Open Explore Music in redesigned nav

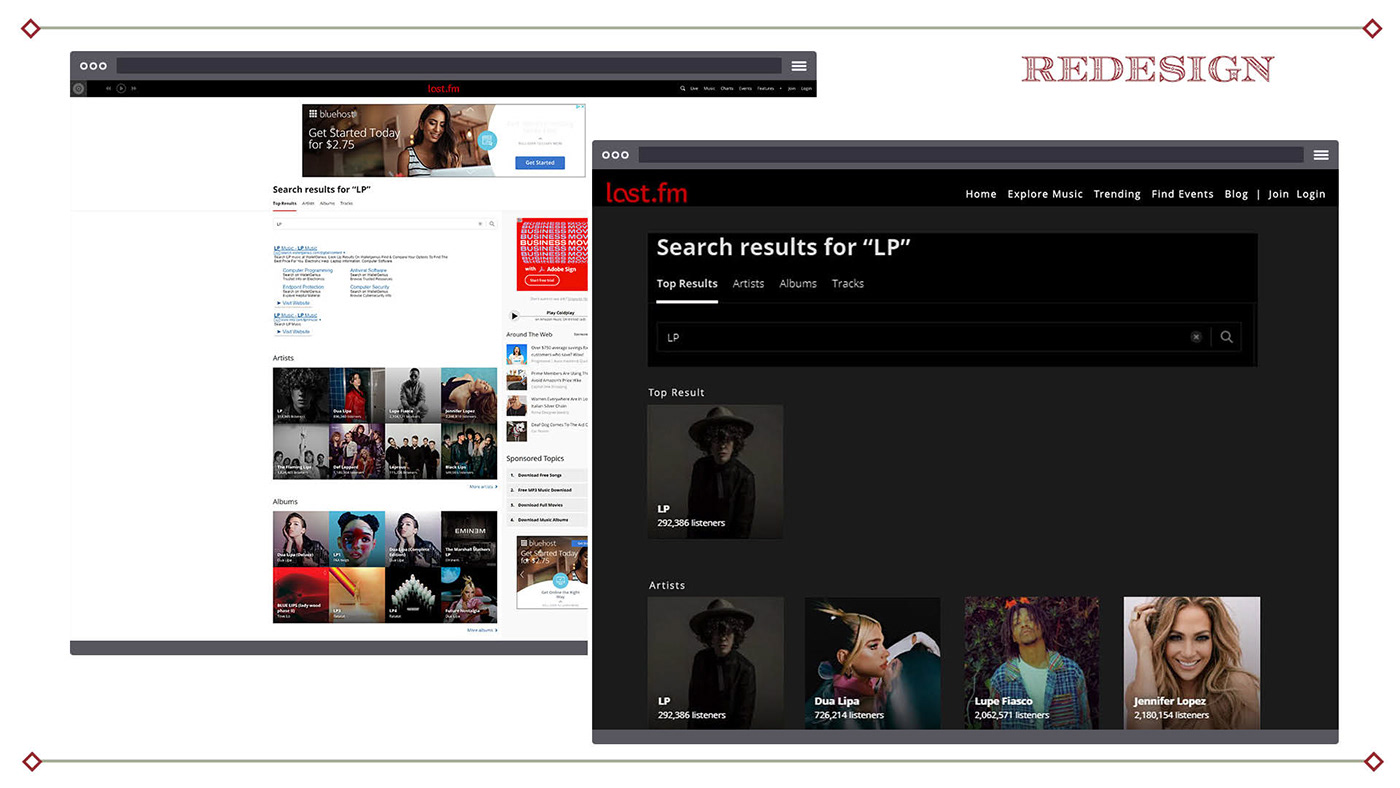pos(1045,194)
